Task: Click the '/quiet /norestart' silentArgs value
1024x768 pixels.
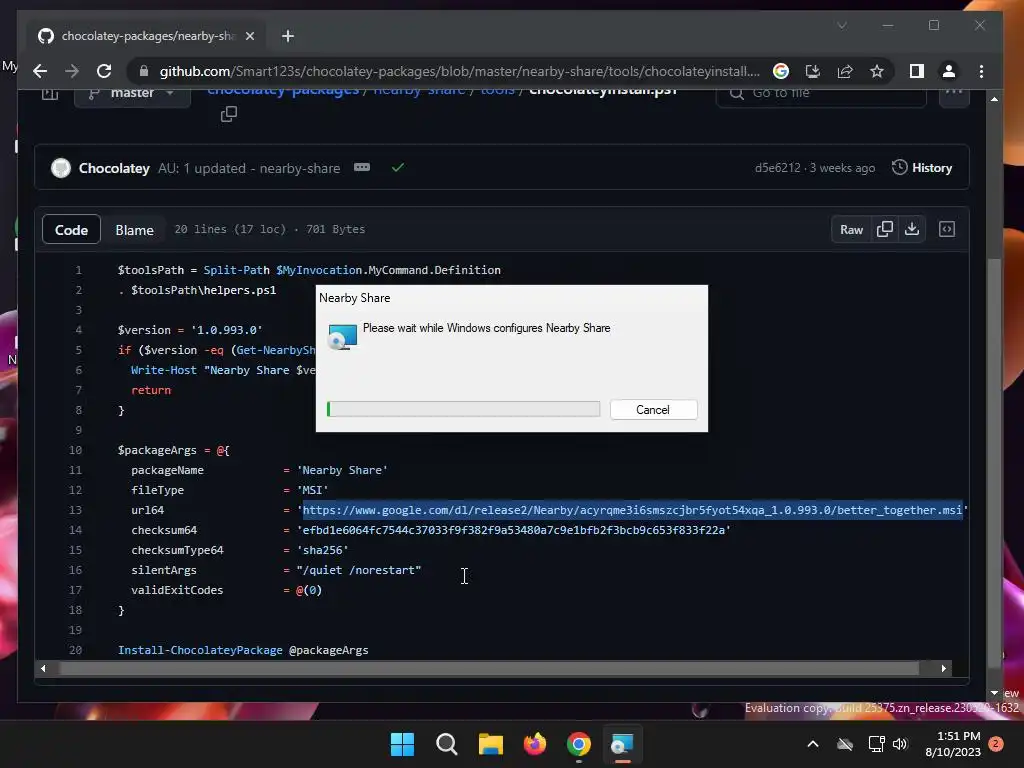Action: click(x=359, y=570)
